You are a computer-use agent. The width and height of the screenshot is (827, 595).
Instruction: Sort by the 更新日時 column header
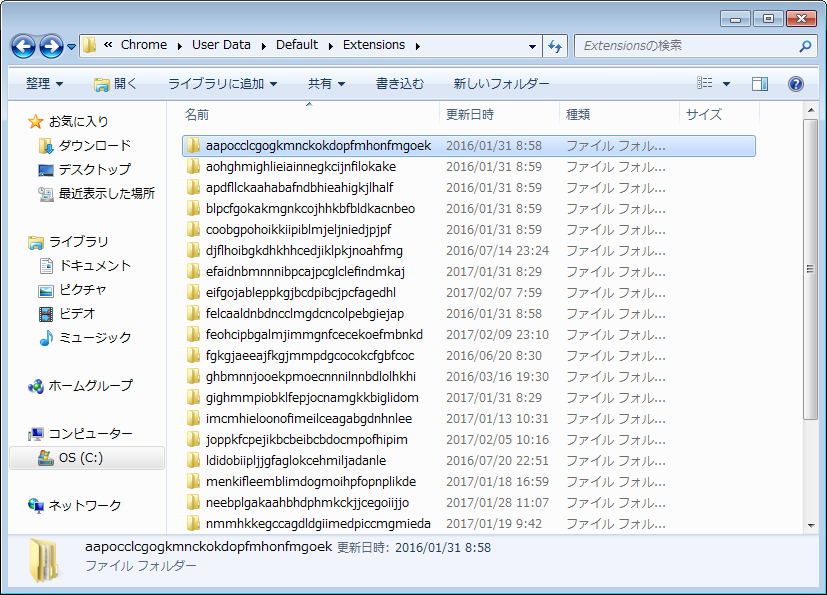coord(469,114)
